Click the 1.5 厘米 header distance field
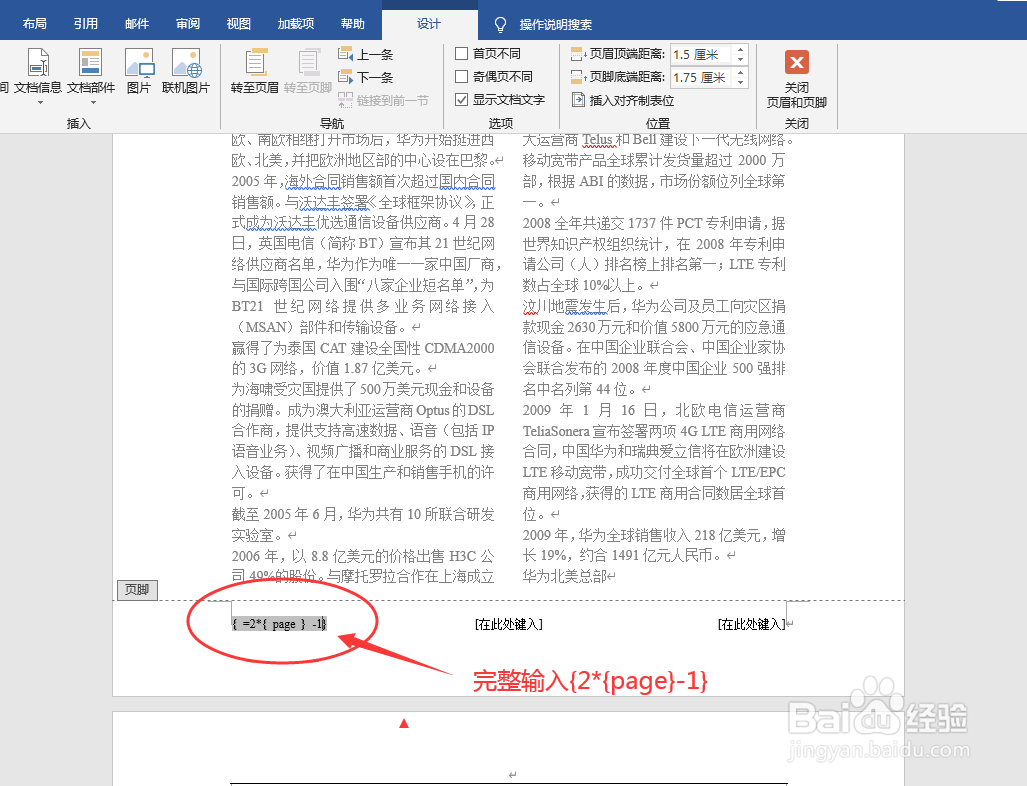 click(x=701, y=54)
